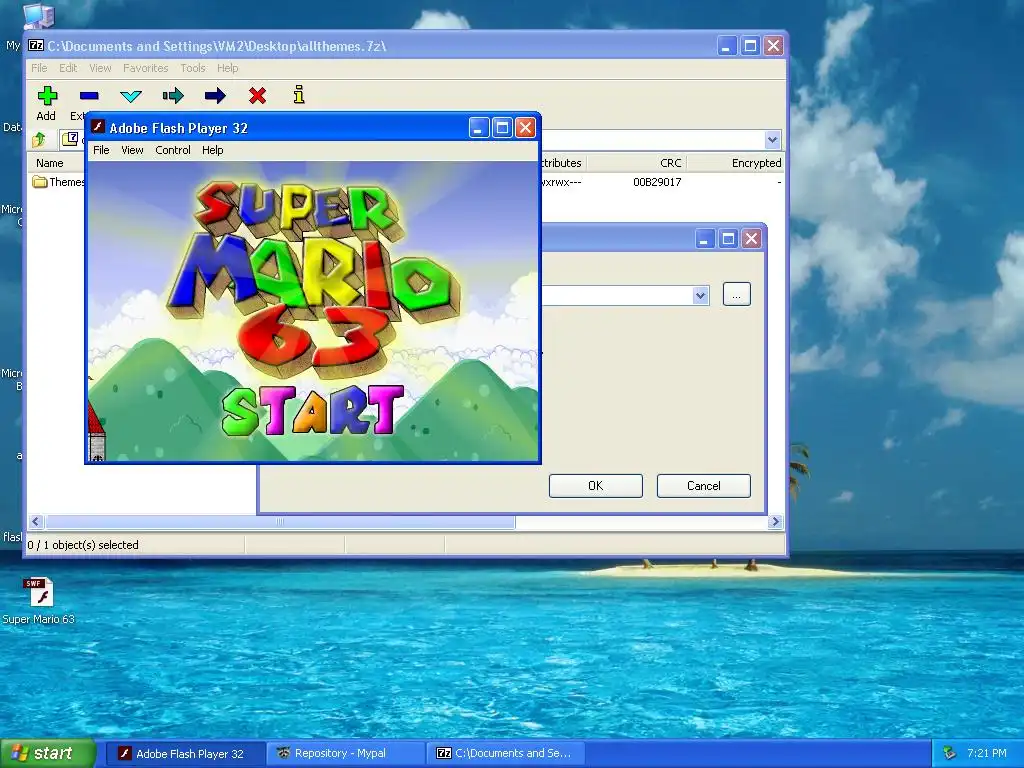1024x768 pixels.
Task: Click the blue minus Extract icon
Action: 89,96
